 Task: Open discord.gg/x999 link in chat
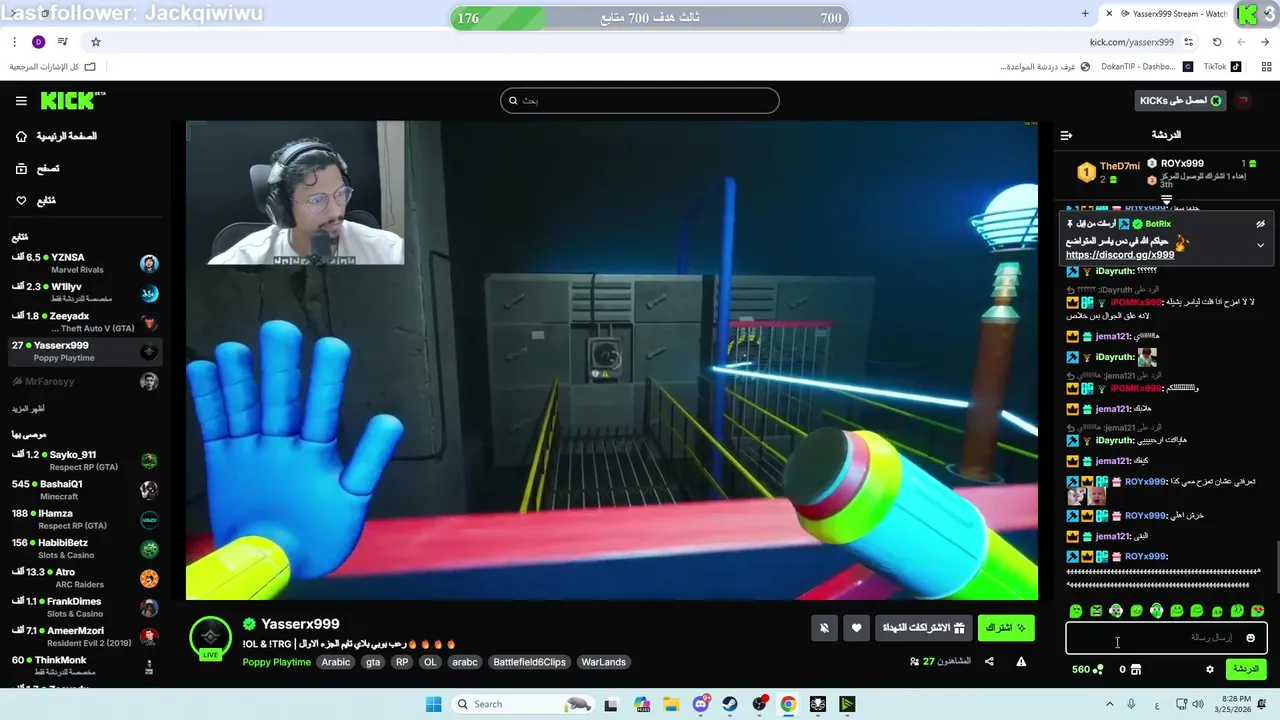(1120, 255)
